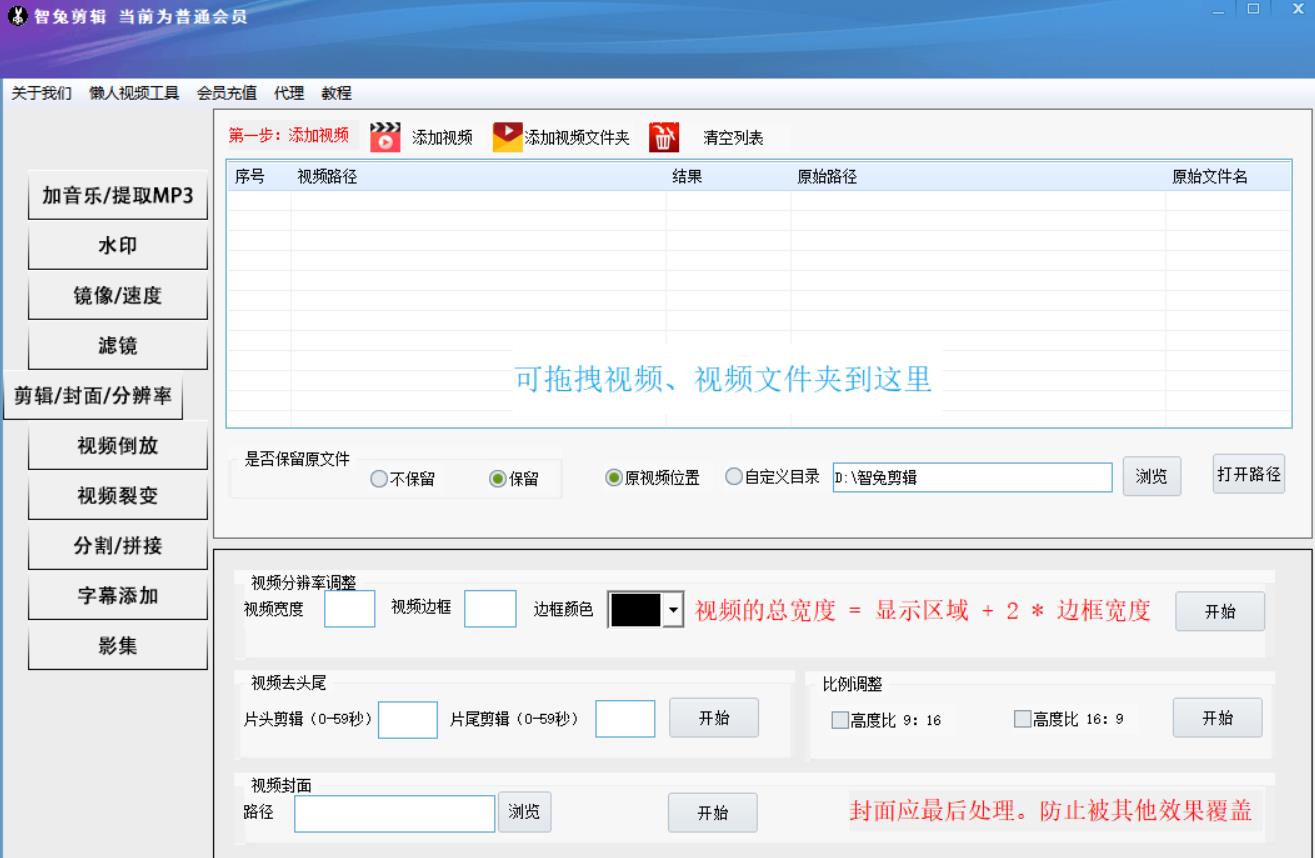Open the 代理 menu
This screenshot has width=1315, height=858.
pyautogui.click(x=289, y=93)
